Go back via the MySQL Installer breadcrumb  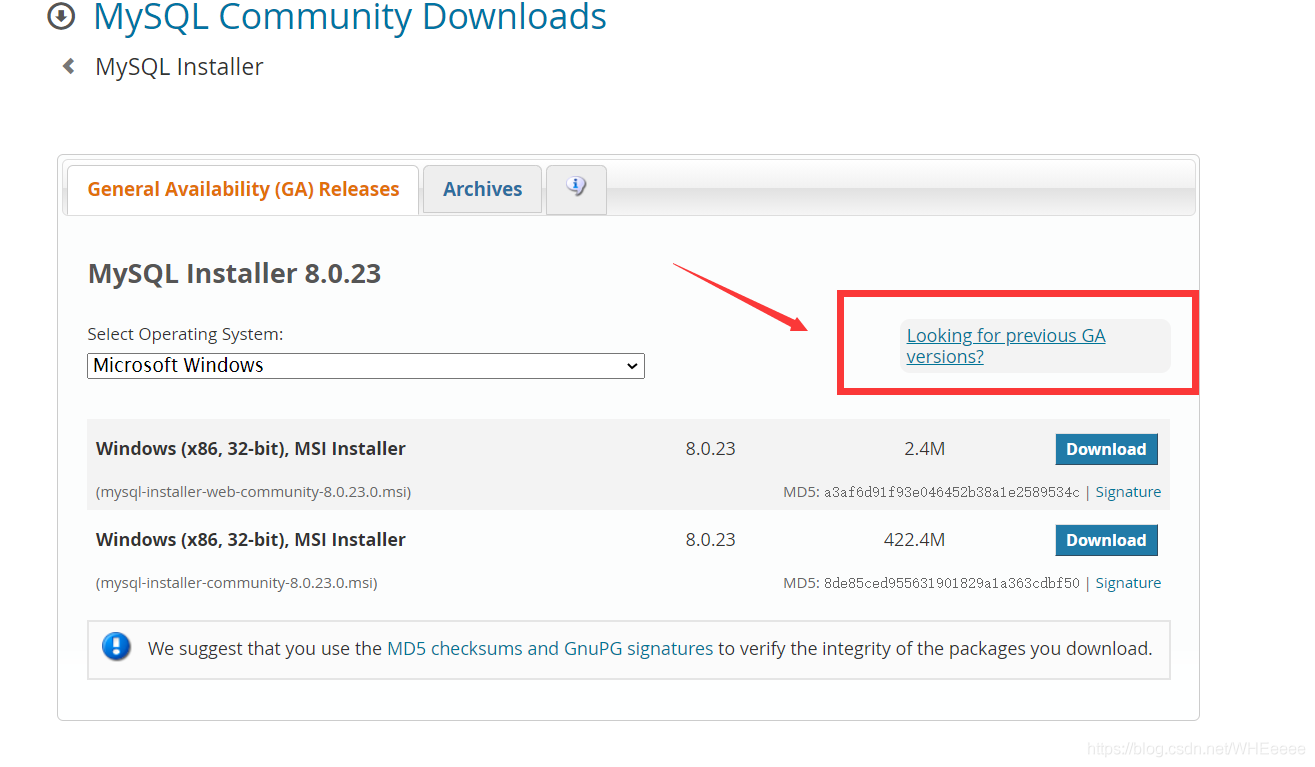(x=179, y=67)
